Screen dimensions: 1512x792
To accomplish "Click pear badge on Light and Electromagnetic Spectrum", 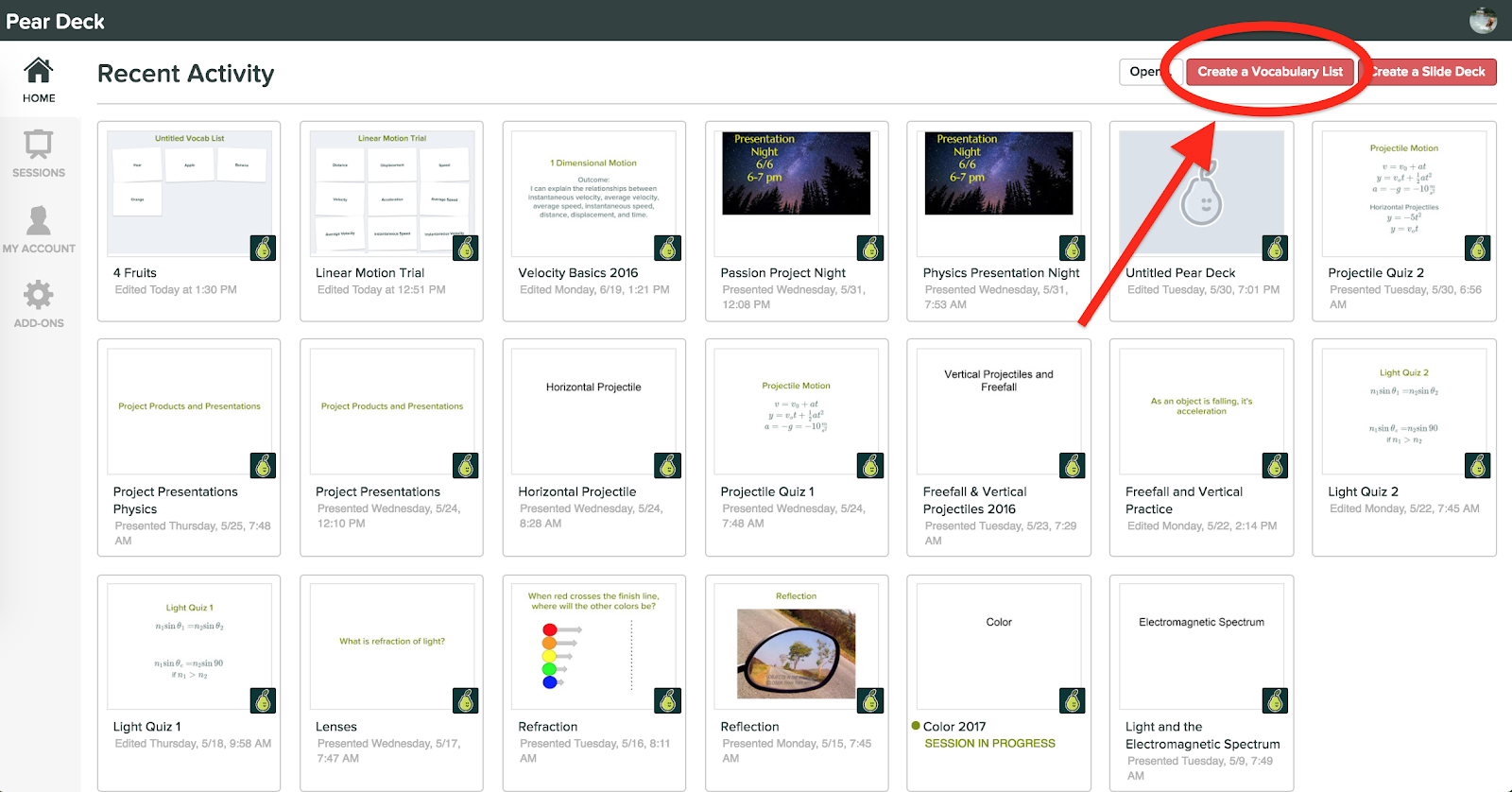I will click(x=1276, y=700).
